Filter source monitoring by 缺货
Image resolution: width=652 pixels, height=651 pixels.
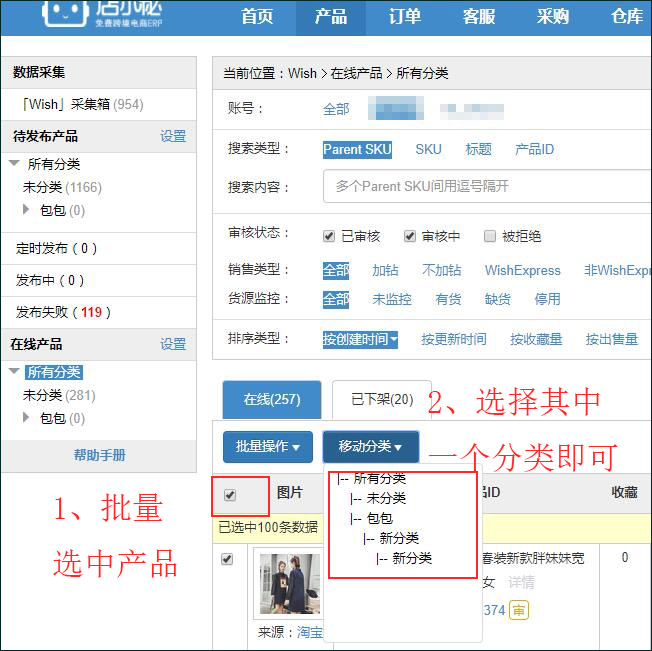pyautogui.click(x=498, y=299)
